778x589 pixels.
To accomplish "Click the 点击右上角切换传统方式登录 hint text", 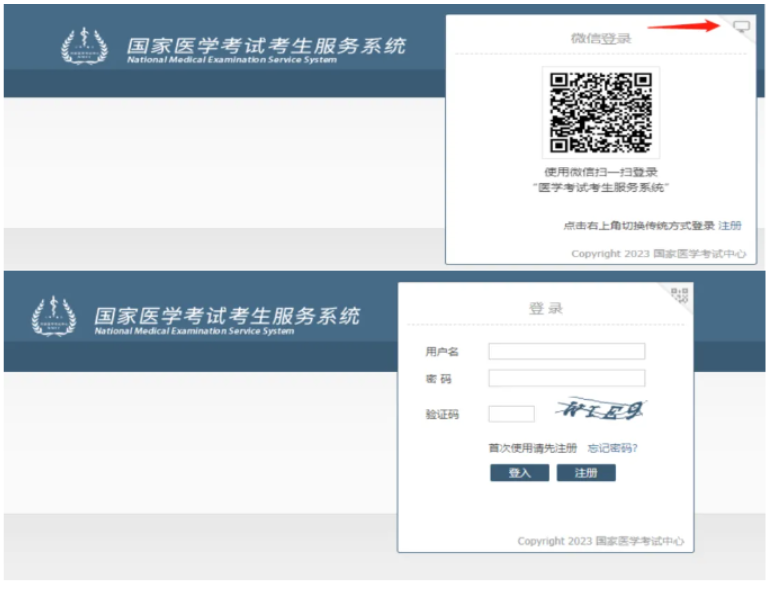I will 639,226.
